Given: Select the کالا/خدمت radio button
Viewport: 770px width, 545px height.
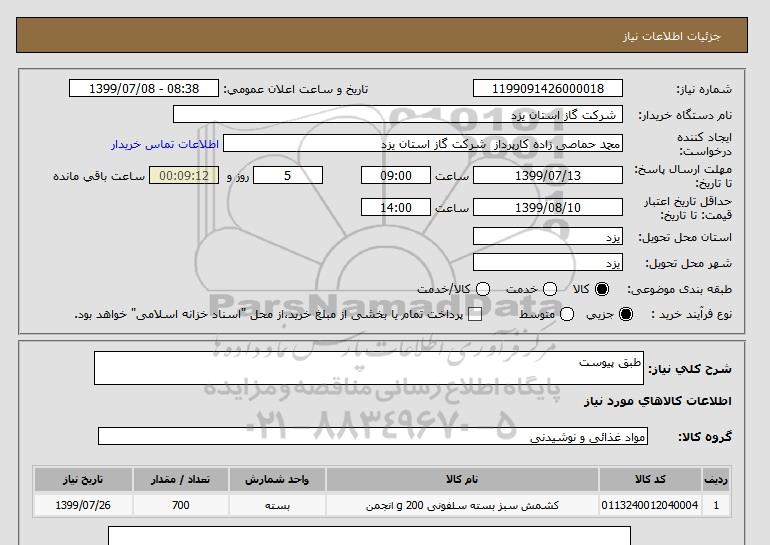Looking at the screenshot, I should coord(483,289).
